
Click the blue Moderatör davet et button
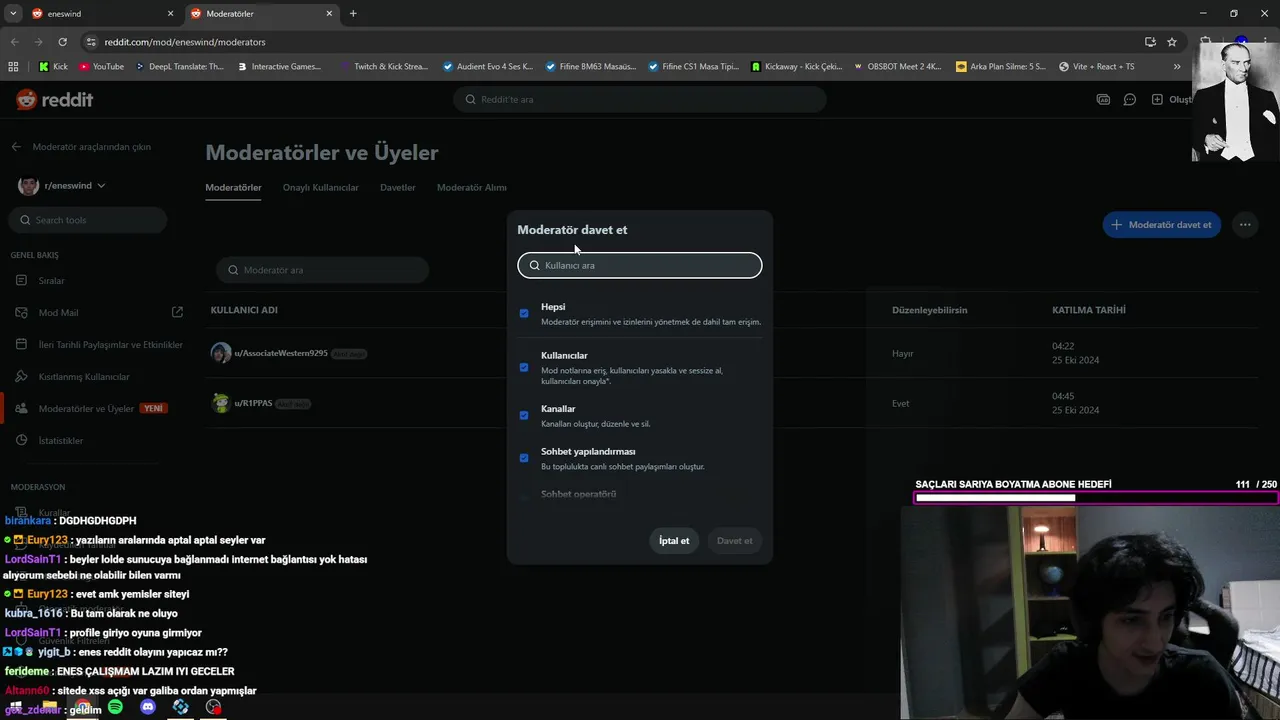point(1162,225)
